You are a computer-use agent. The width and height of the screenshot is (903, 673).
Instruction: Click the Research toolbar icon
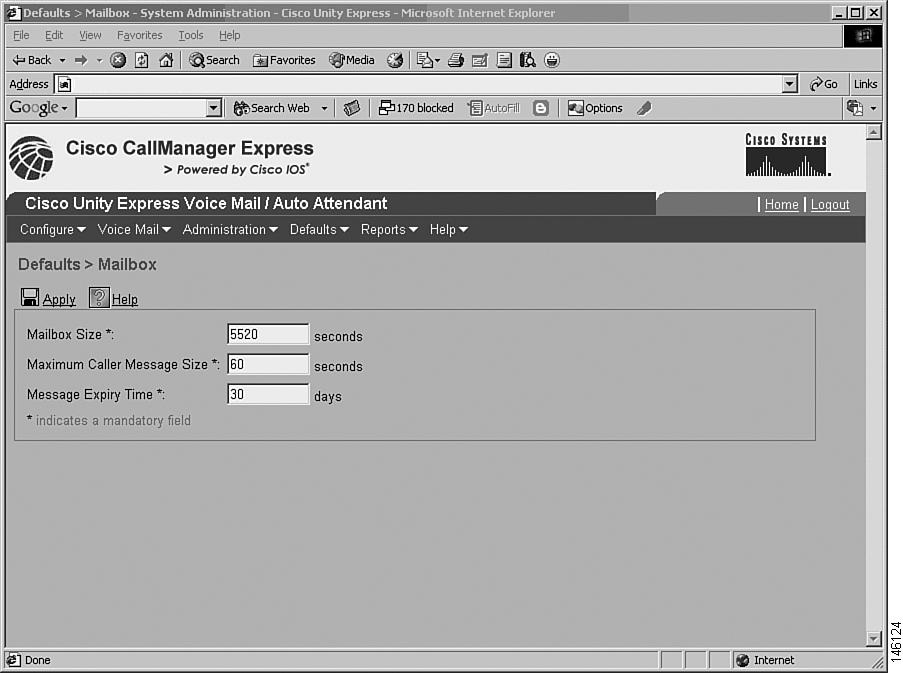pyautogui.click(x=528, y=60)
